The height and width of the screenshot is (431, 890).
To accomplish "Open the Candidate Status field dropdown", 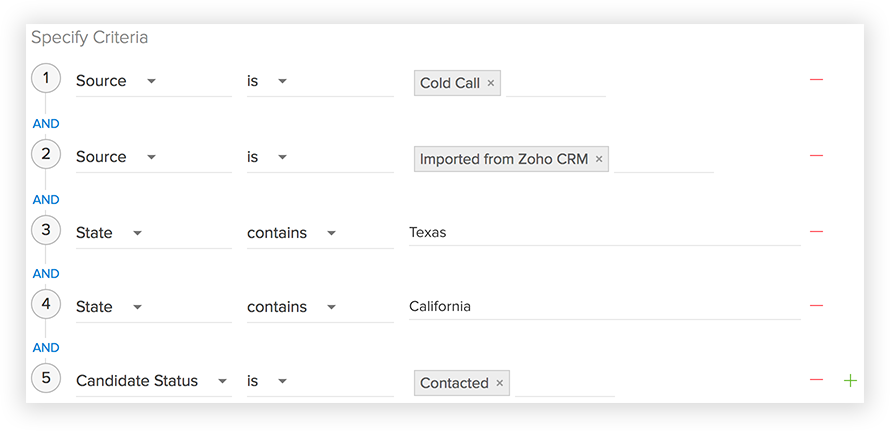I will [222, 381].
